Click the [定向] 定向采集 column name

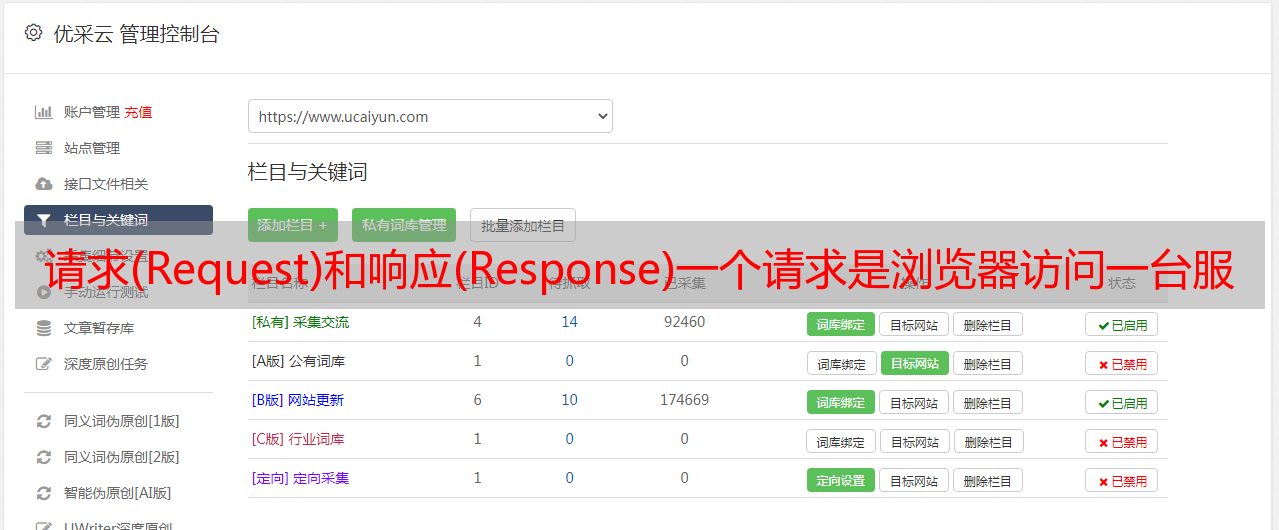click(300, 478)
